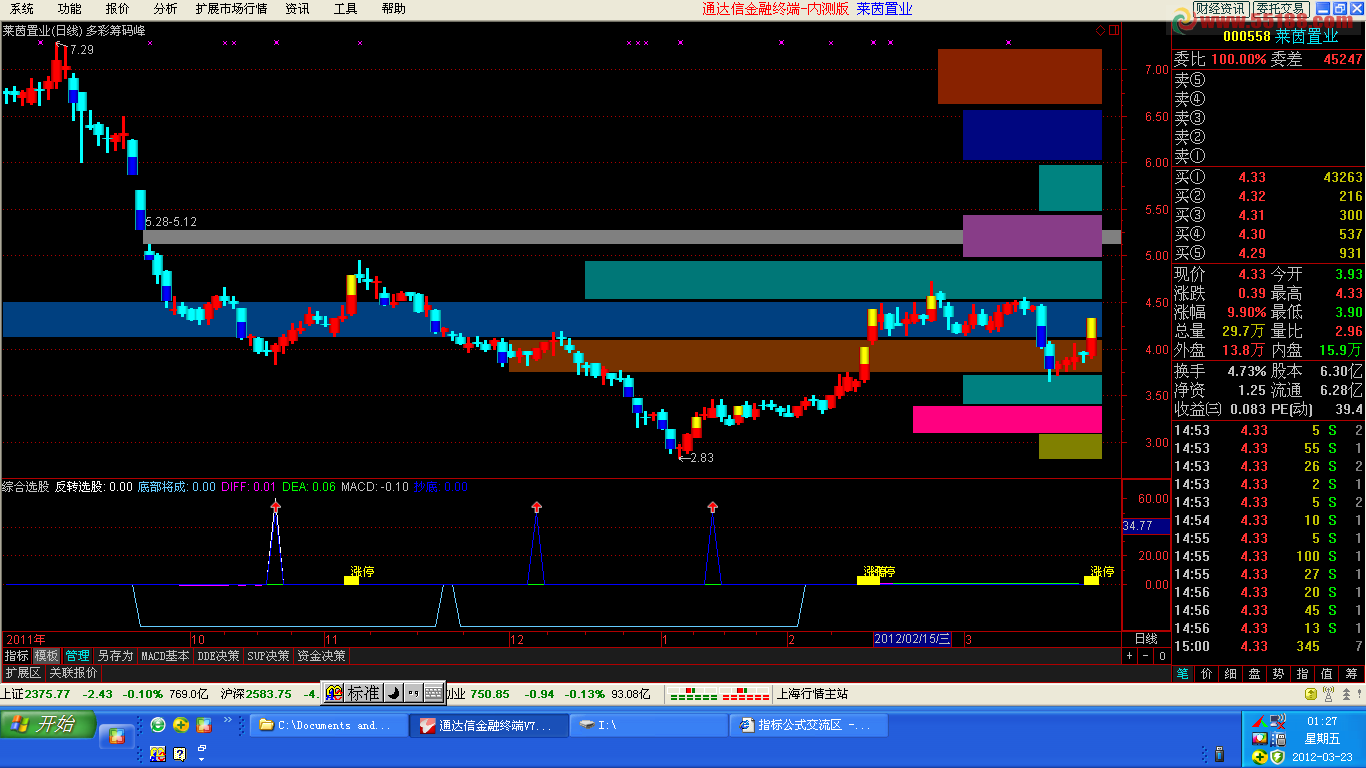Click the 日线 period selector
1366x768 pixels.
[x=1145, y=639]
